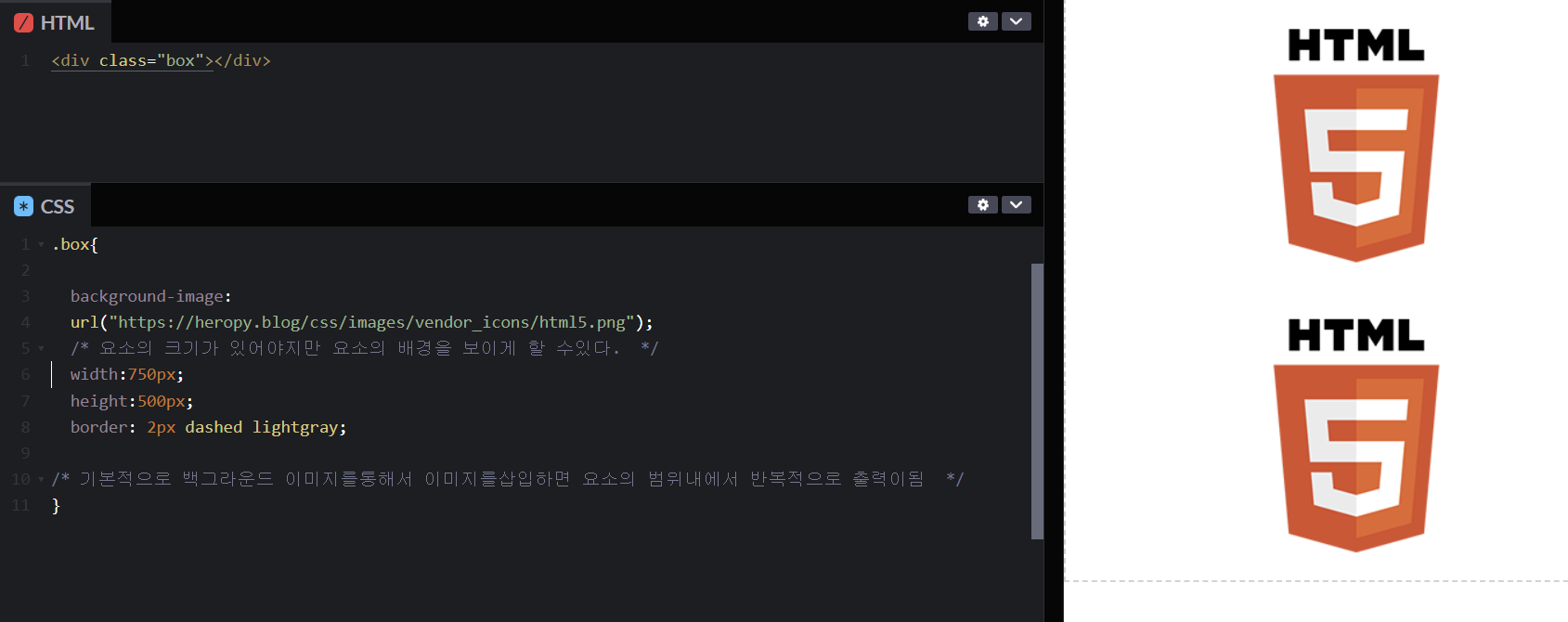
Task: Fold the comment at CSS line 10
Action: (x=41, y=480)
